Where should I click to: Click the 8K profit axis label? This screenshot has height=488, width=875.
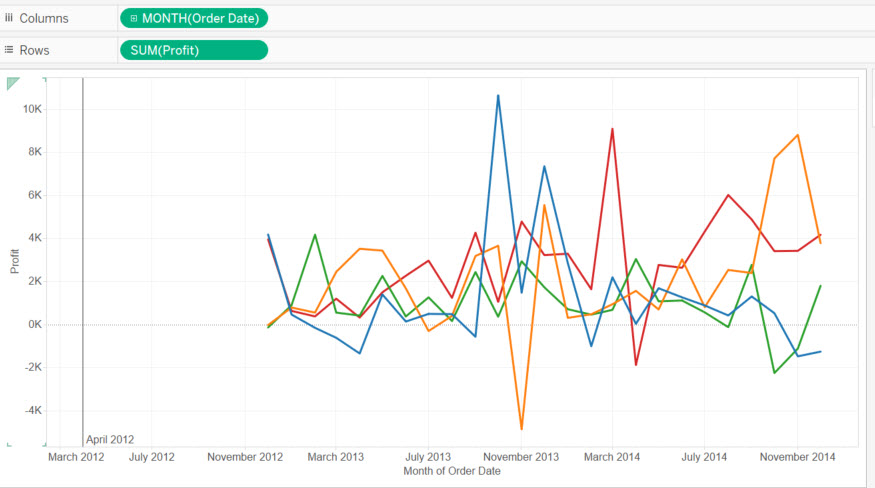[35, 152]
